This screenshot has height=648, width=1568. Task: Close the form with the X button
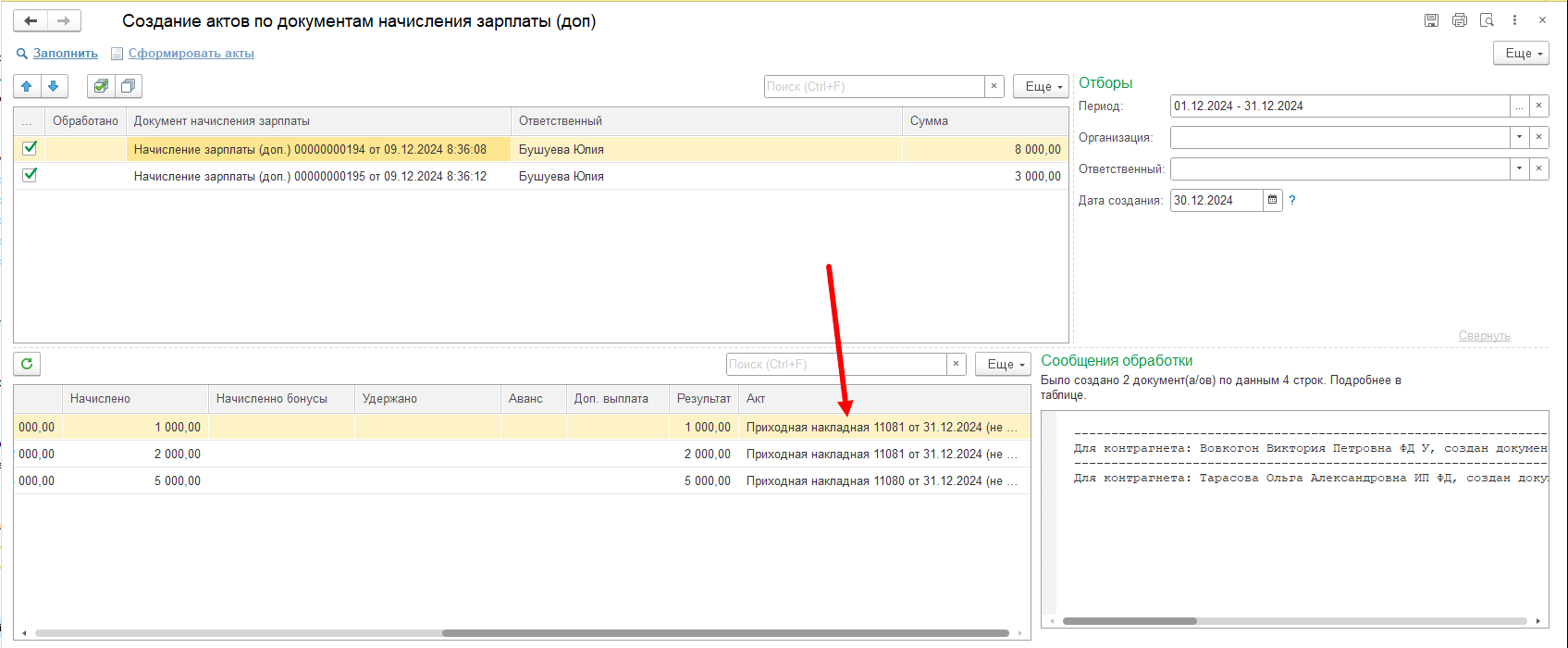[x=1542, y=20]
